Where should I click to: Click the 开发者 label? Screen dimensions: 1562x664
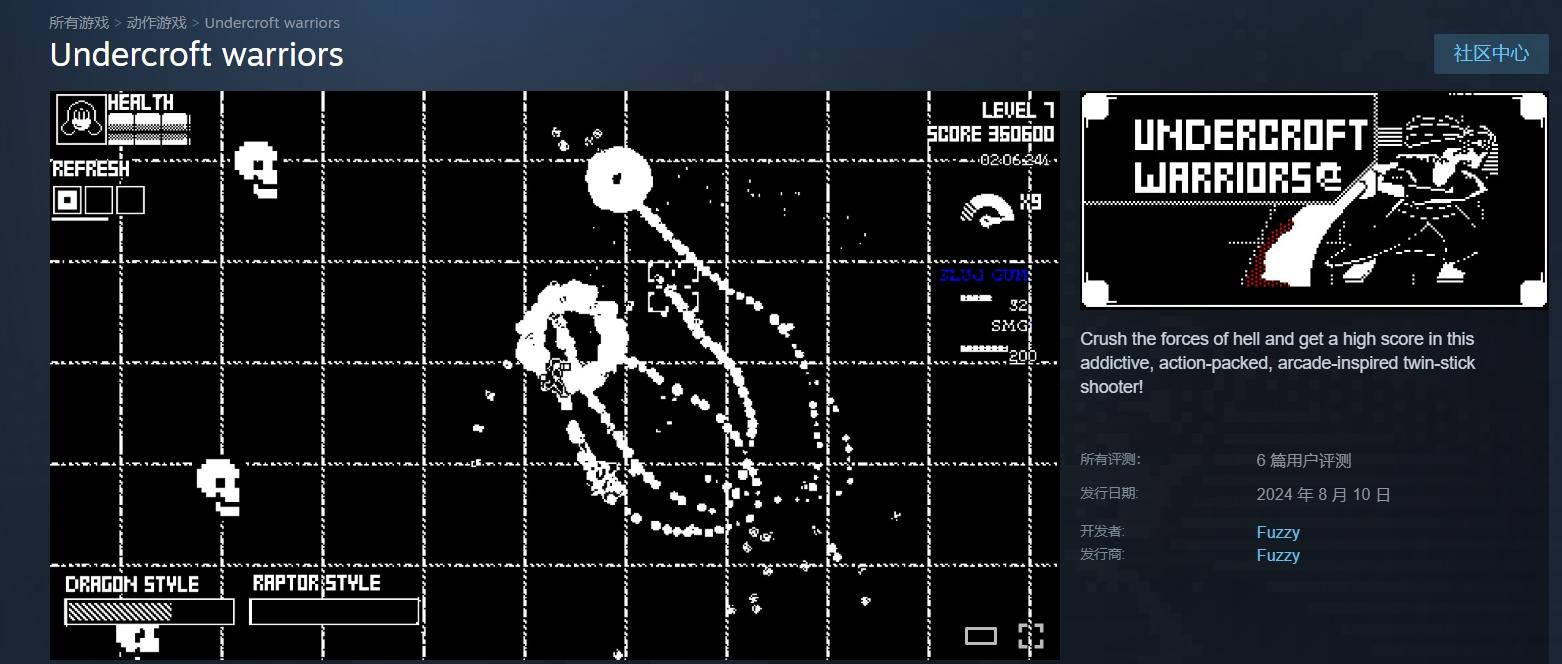[x=1102, y=531]
